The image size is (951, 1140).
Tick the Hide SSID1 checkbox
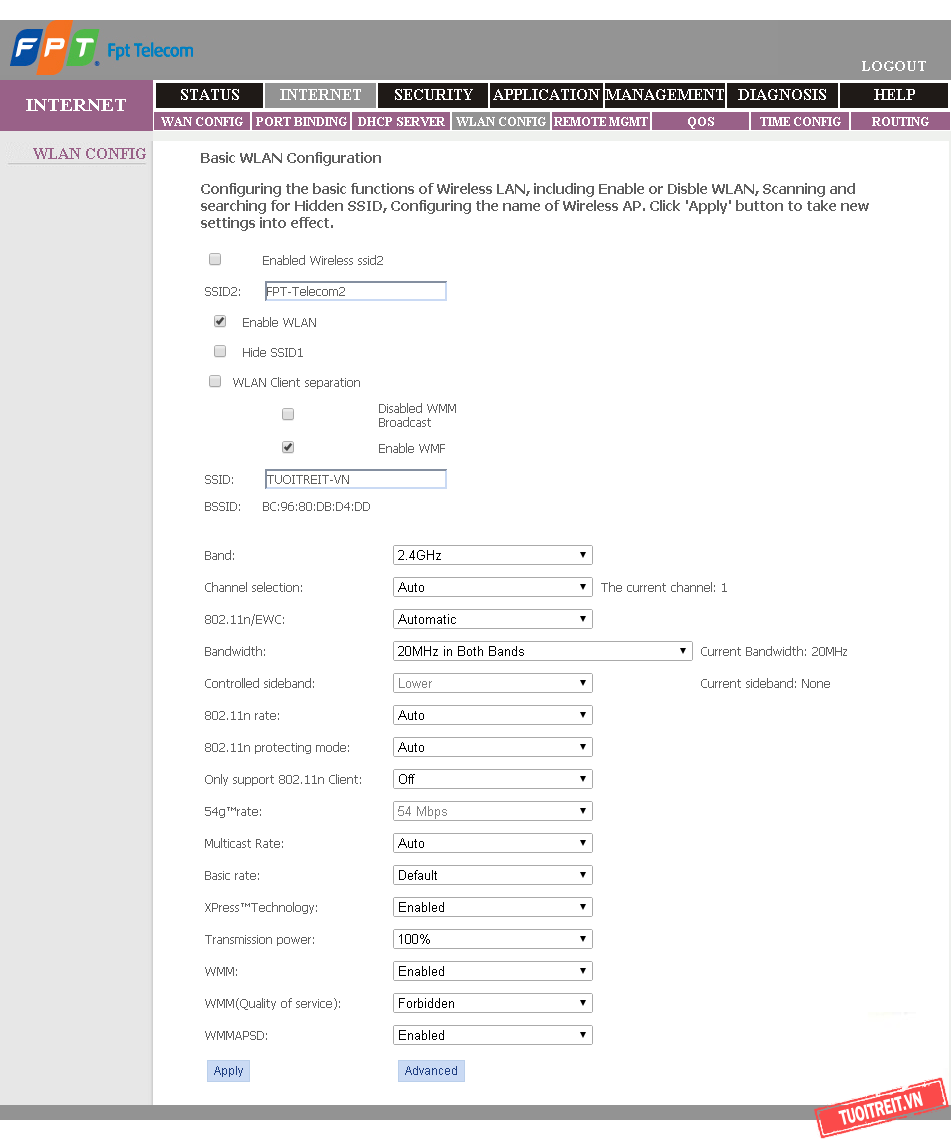tap(220, 352)
